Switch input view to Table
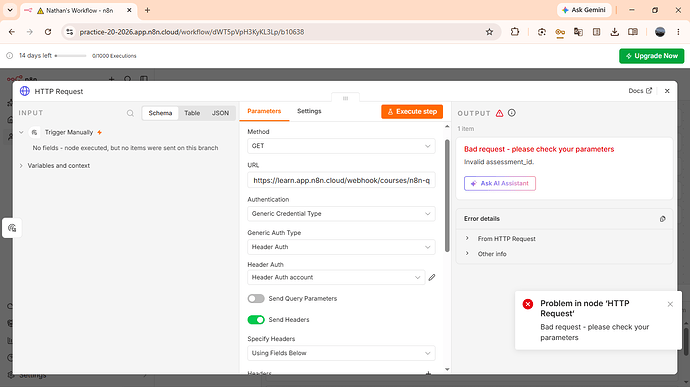Viewport: 690px width, 387px height. point(192,113)
